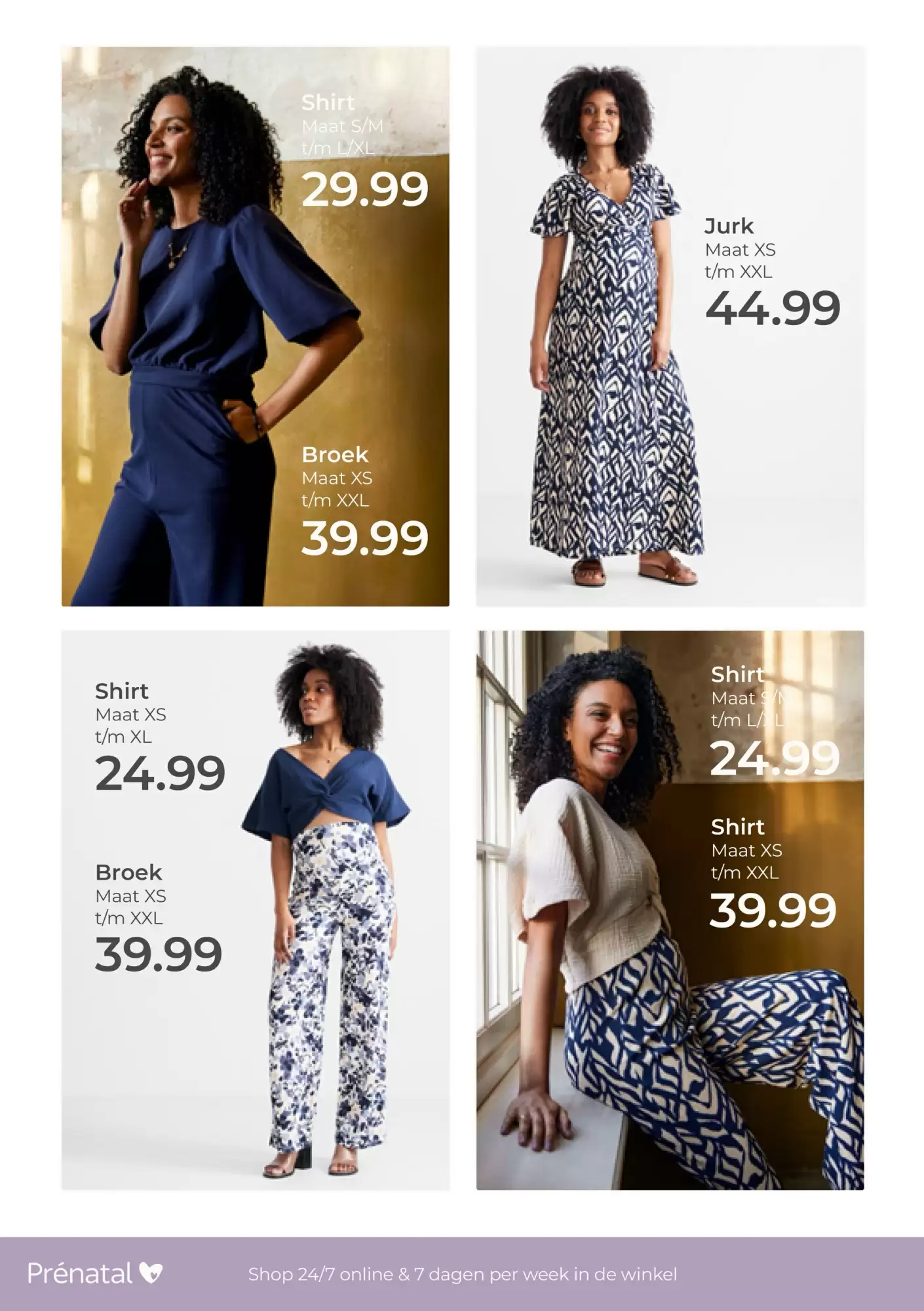
Task: Click the Broek label on gold background
Action: [335, 454]
